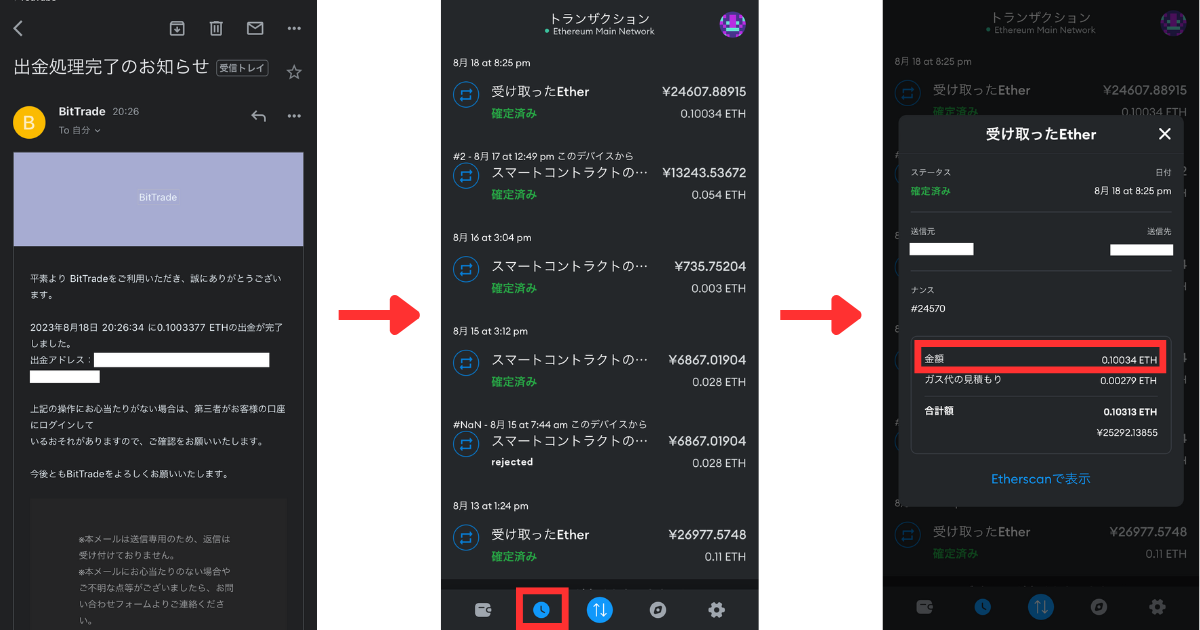This screenshot has width=1200, height=630.
Task: Open wallet tab in right dimmed screen
Action: 924,606
